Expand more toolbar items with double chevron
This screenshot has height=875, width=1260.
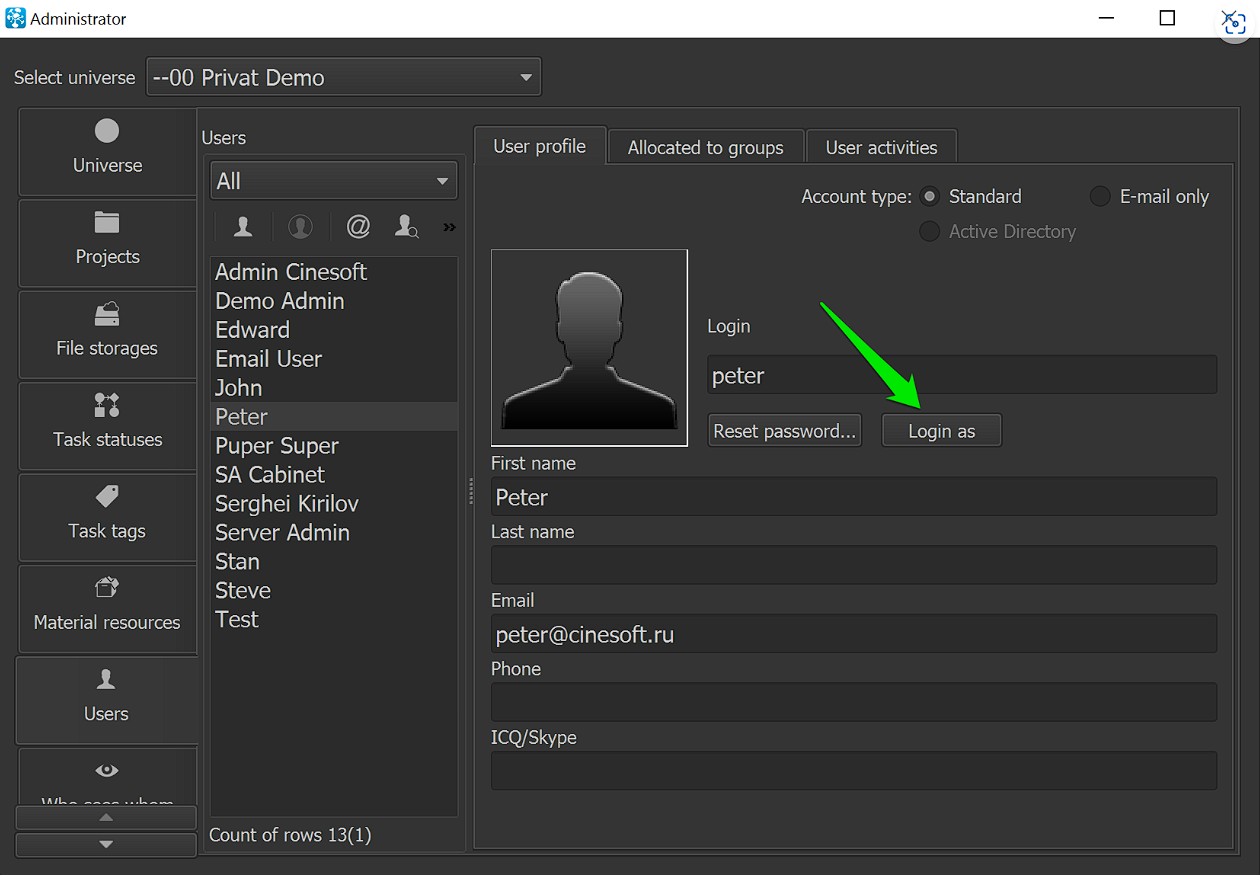coord(449,227)
